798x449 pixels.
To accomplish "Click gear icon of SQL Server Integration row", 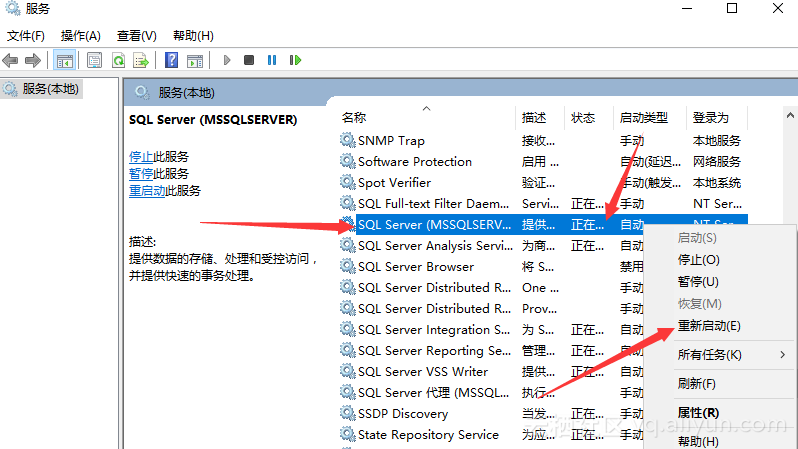I will point(348,329).
